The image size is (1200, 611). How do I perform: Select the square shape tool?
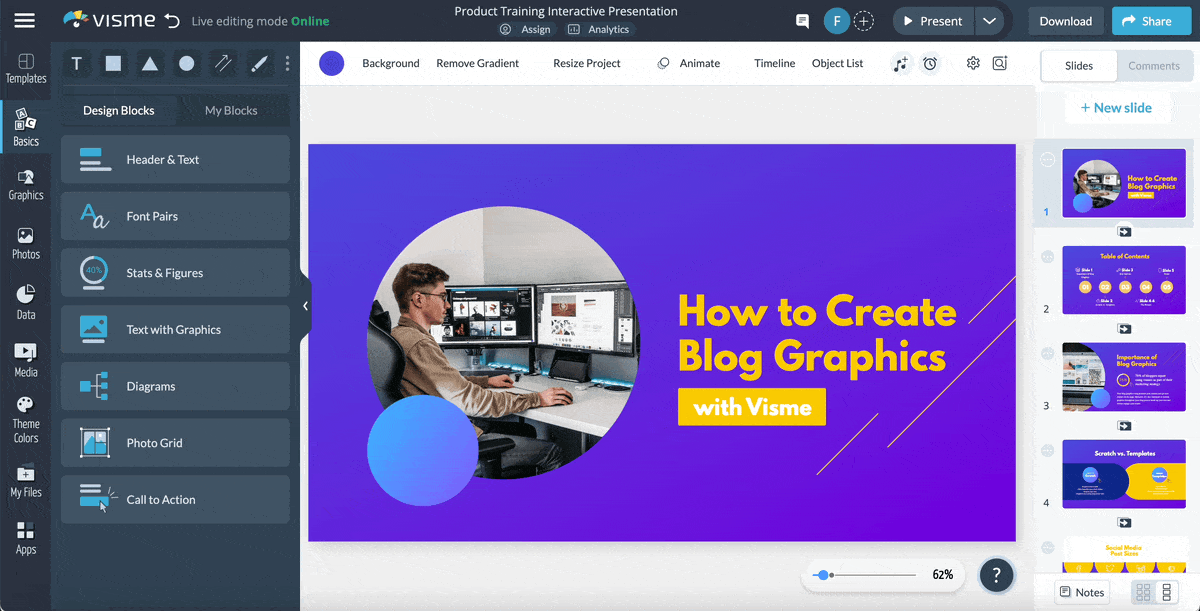[112, 63]
